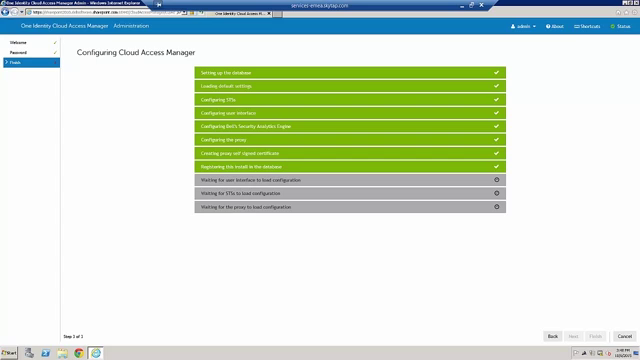This screenshot has width=640, height=360.
Task: Cancel the configuration wizard
Action: 624,336
